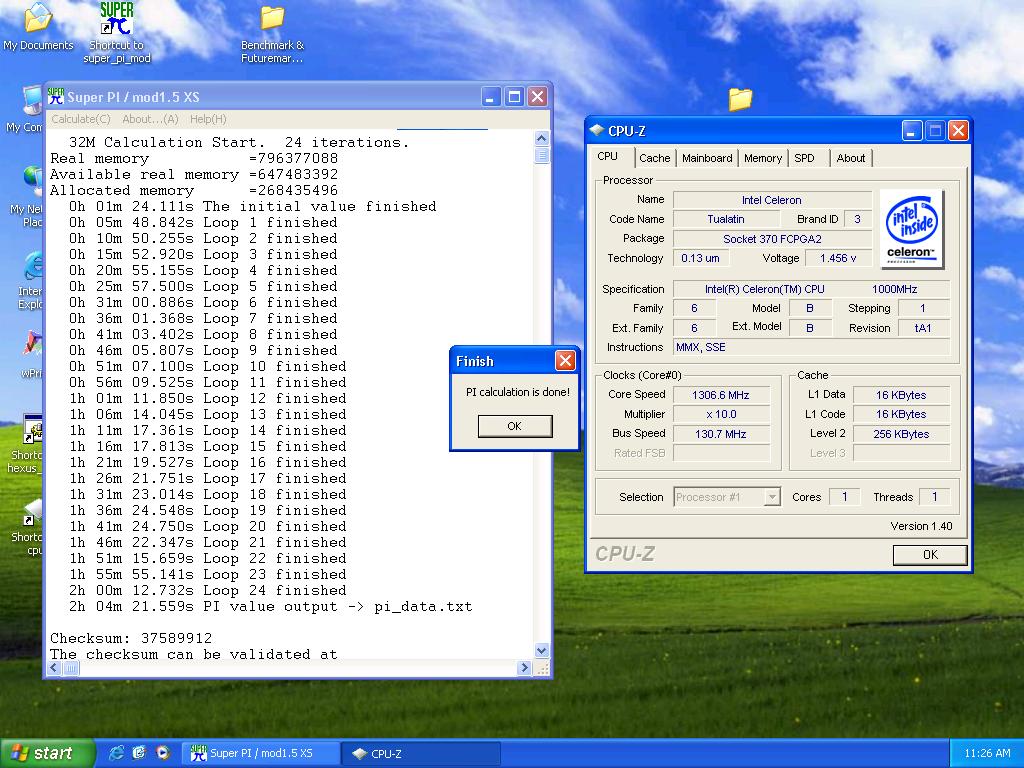Image resolution: width=1024 pixels, height=768 pixels.
Task: Click the Revision tA1 field
Action: pos(923,328)
